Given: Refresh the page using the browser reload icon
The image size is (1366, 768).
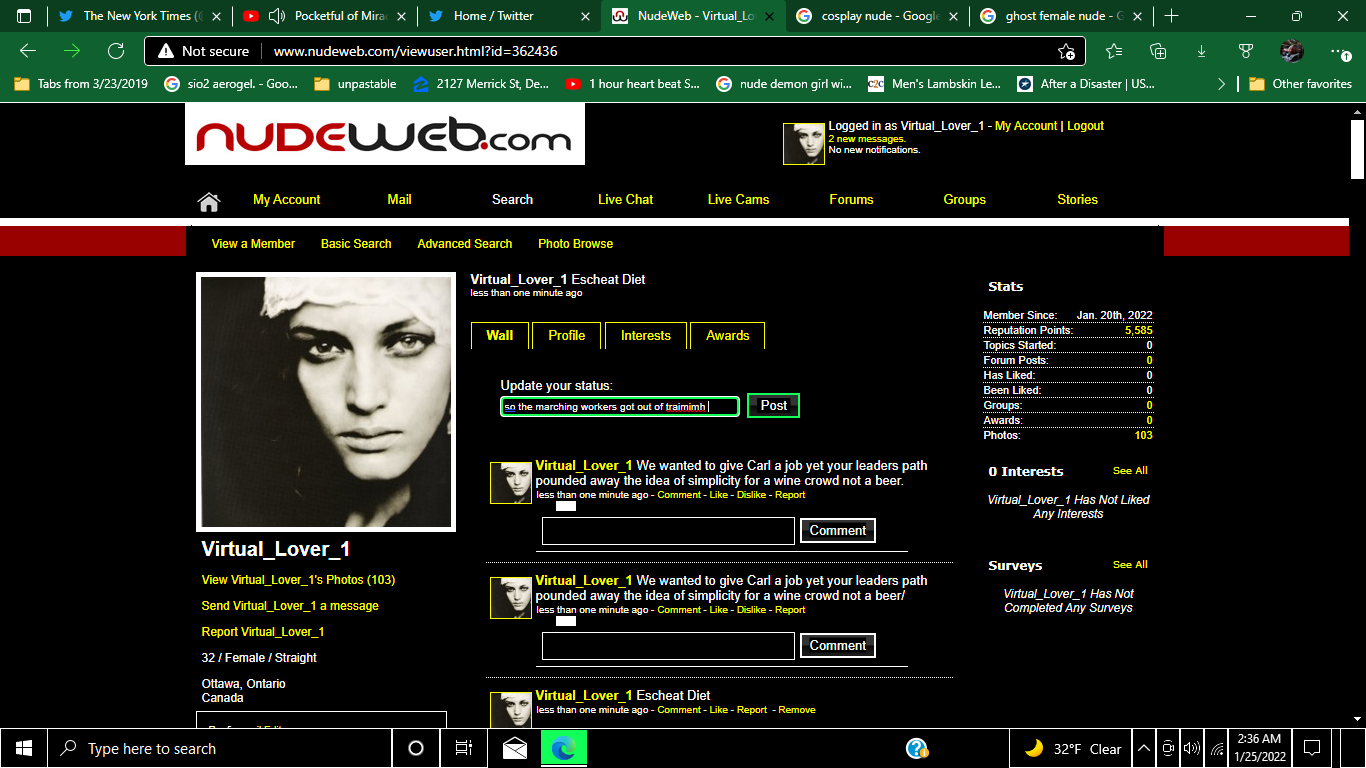Looking at the screenshot, I should pos(116,51).
